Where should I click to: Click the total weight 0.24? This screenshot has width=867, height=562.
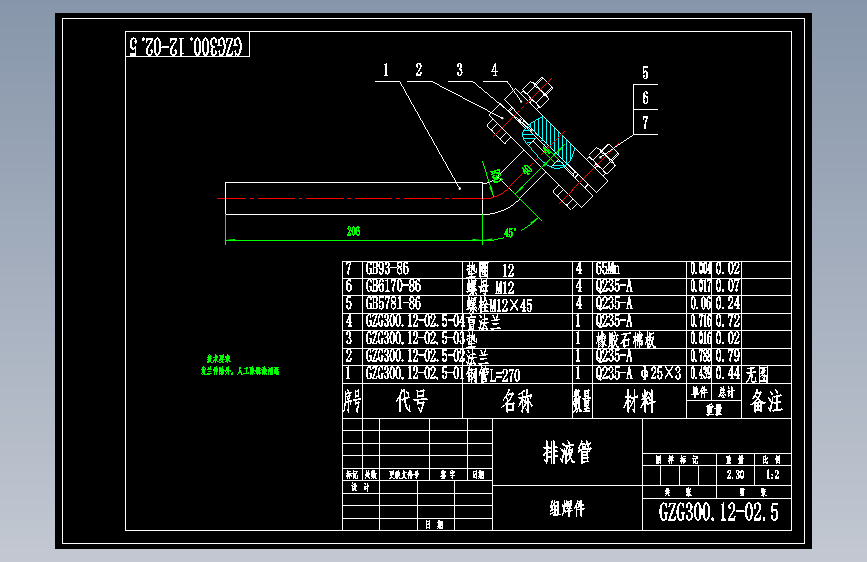click(727, 303)
